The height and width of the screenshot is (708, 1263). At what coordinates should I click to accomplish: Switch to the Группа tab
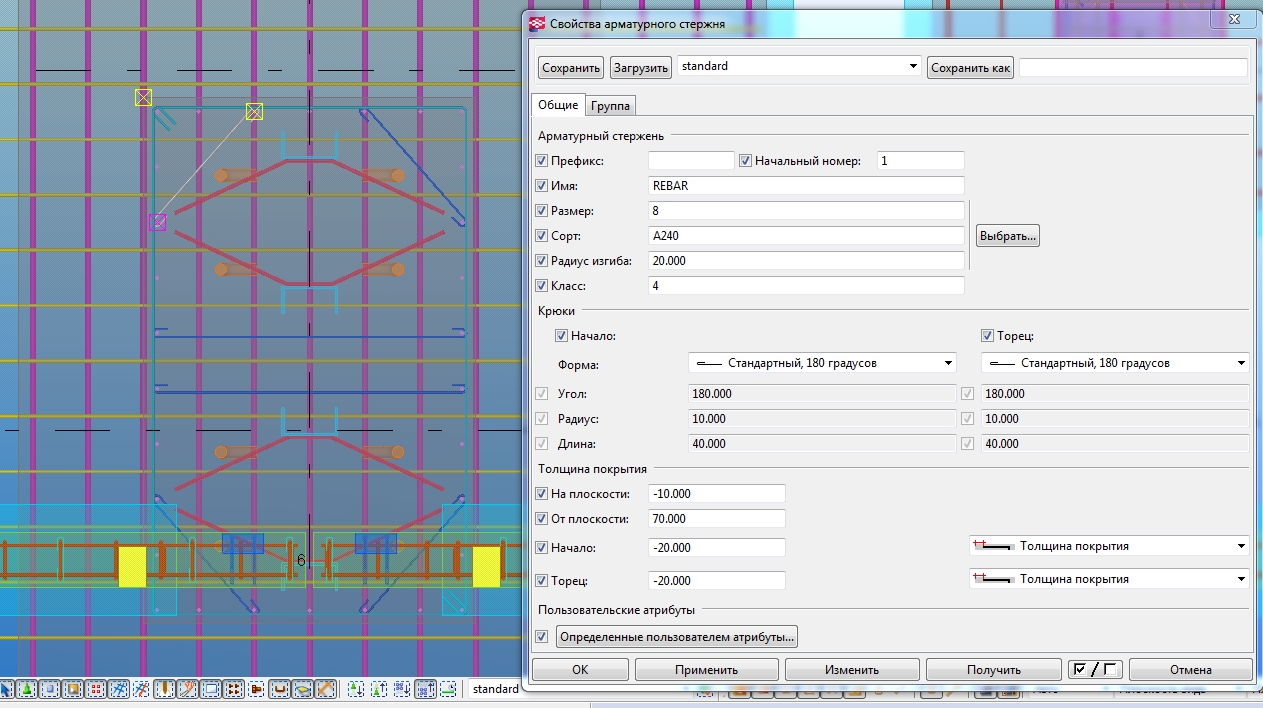tap(610, 106)
